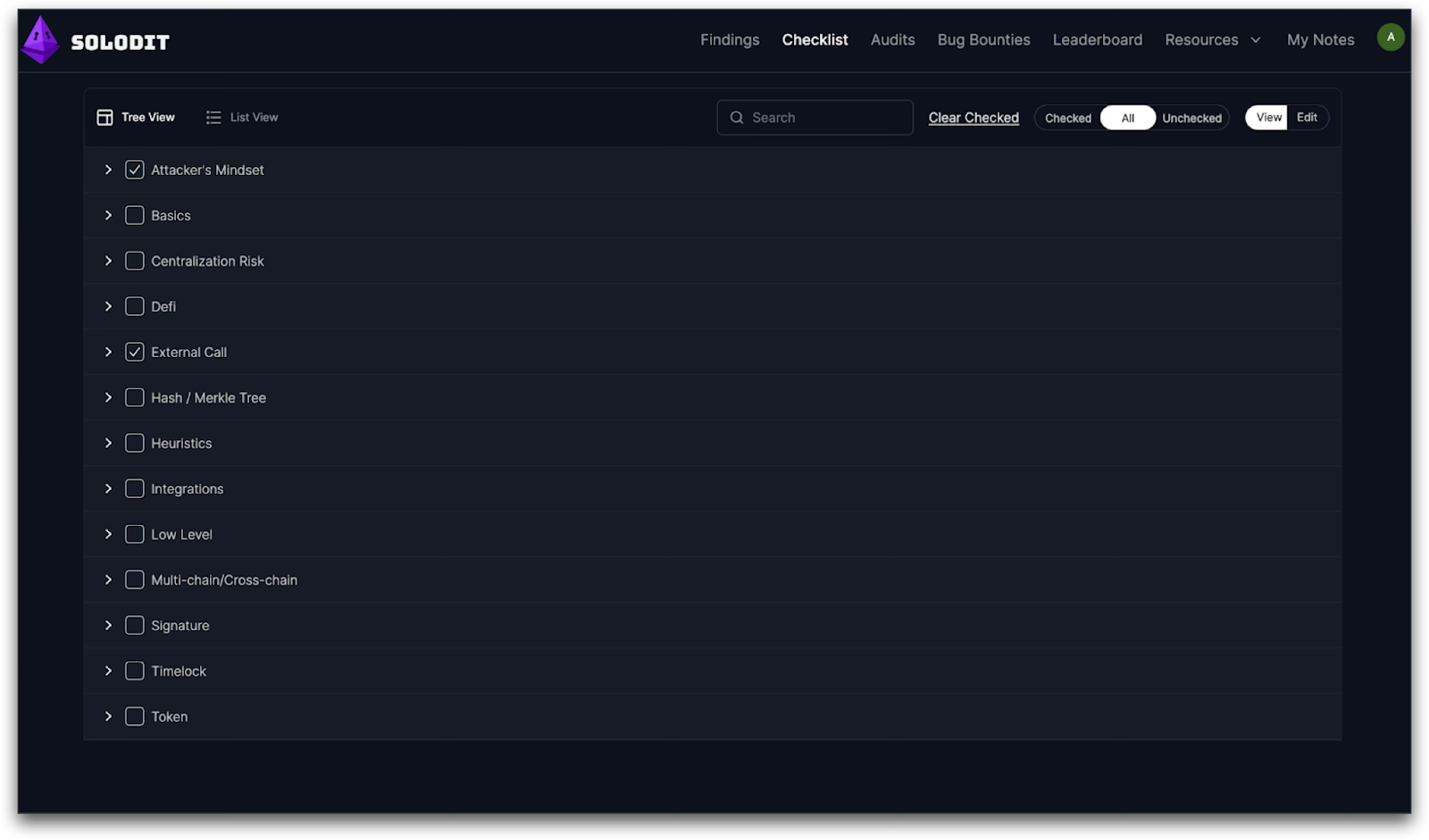Open the Resources dropdown
This screenshot has height=840, width=1429.
pos(1211,39)
